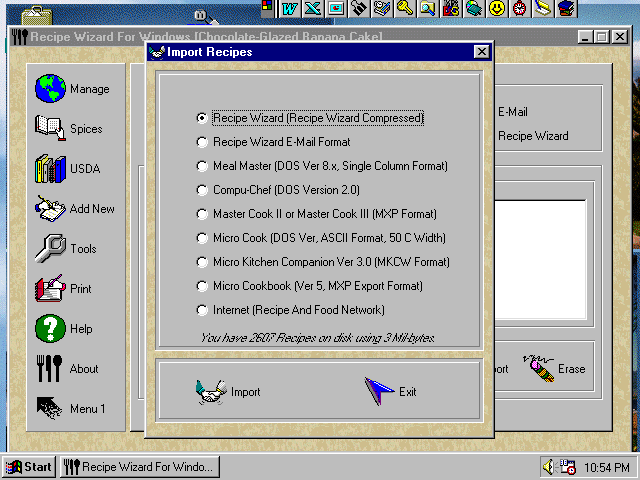Click the red alarm clock shortcut icon

coord(520,9)
